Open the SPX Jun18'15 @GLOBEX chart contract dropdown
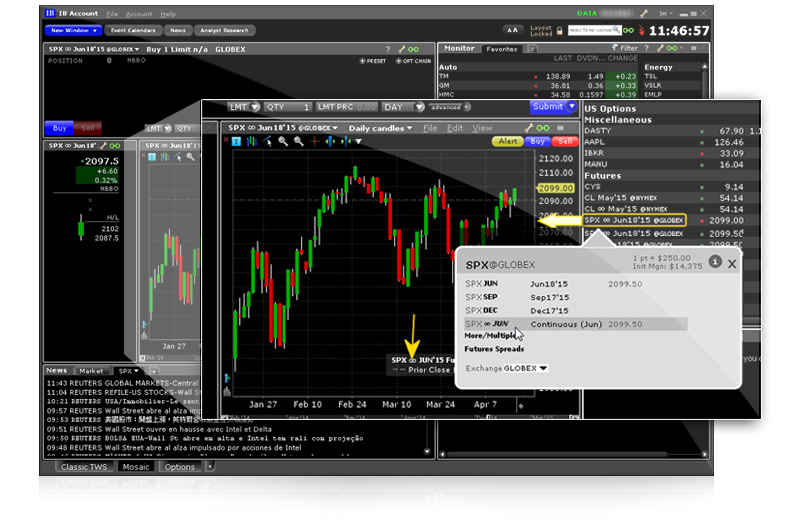The height and width of the screenshot is (520, 800). click(x=283, y=128)
